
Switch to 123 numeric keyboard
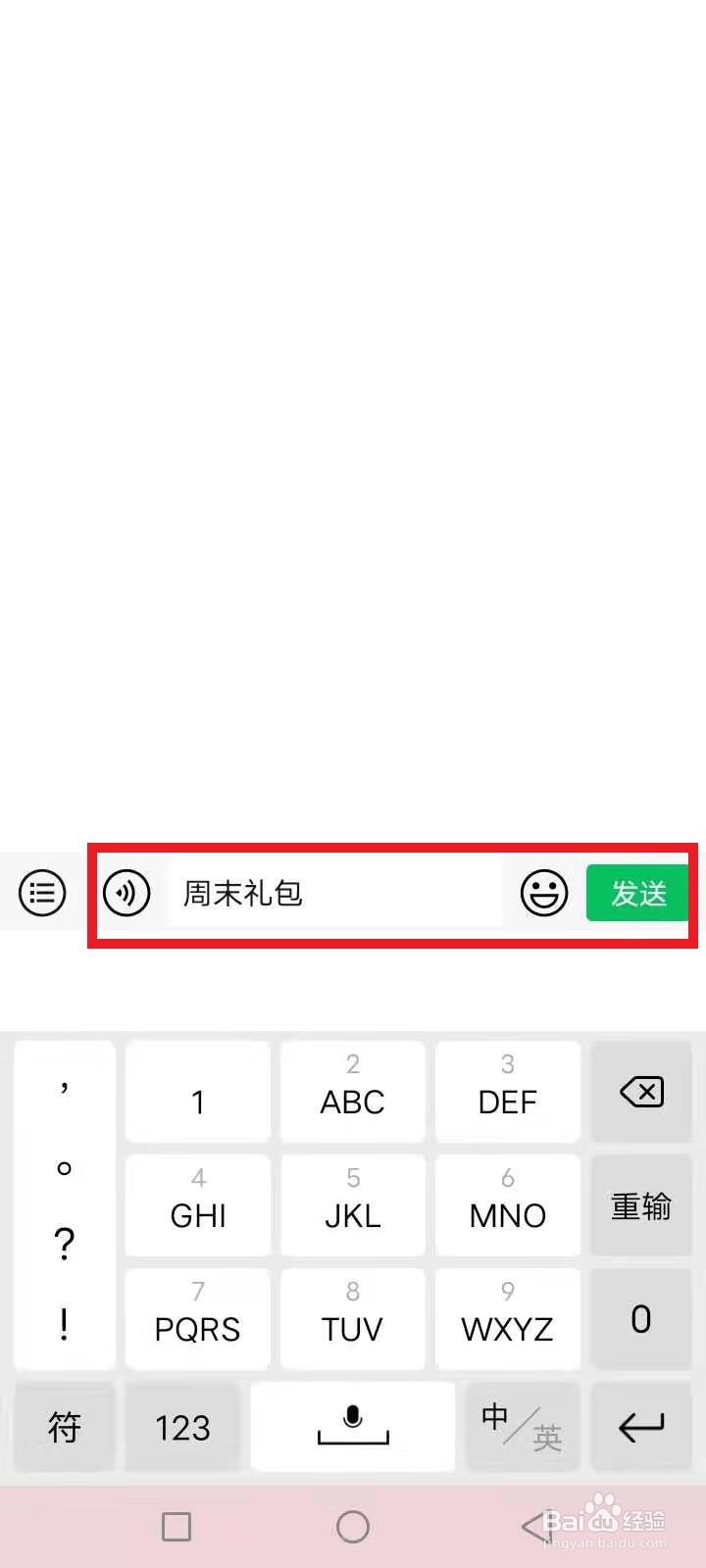(x=182, y=1427)
